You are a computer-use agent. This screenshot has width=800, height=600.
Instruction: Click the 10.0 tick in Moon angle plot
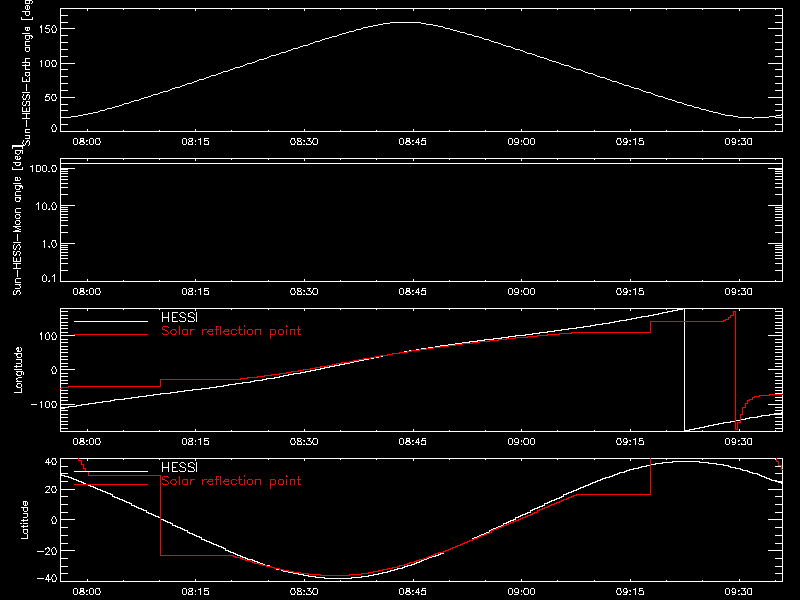point(46,206)
